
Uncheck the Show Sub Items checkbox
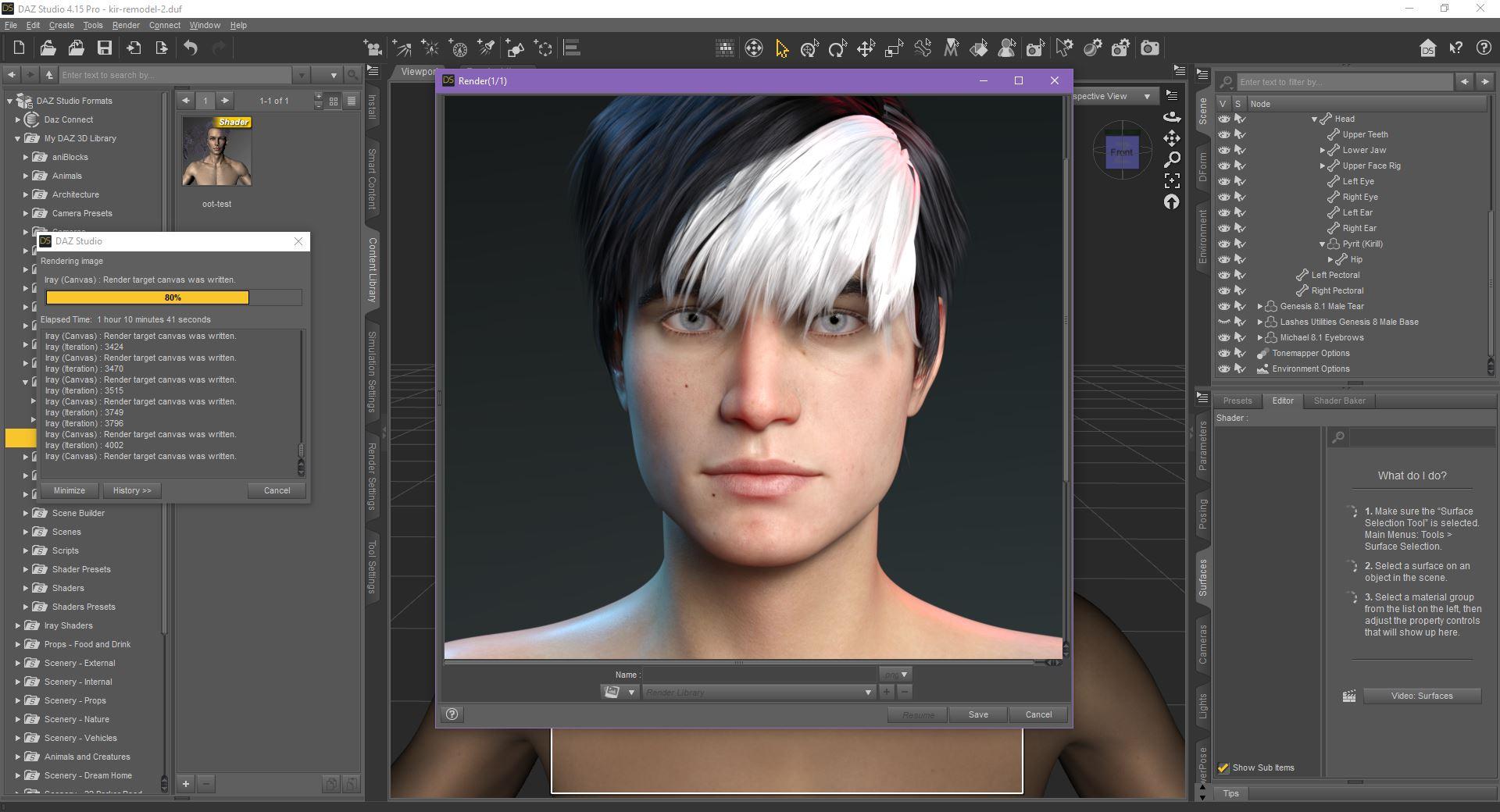1223,768
